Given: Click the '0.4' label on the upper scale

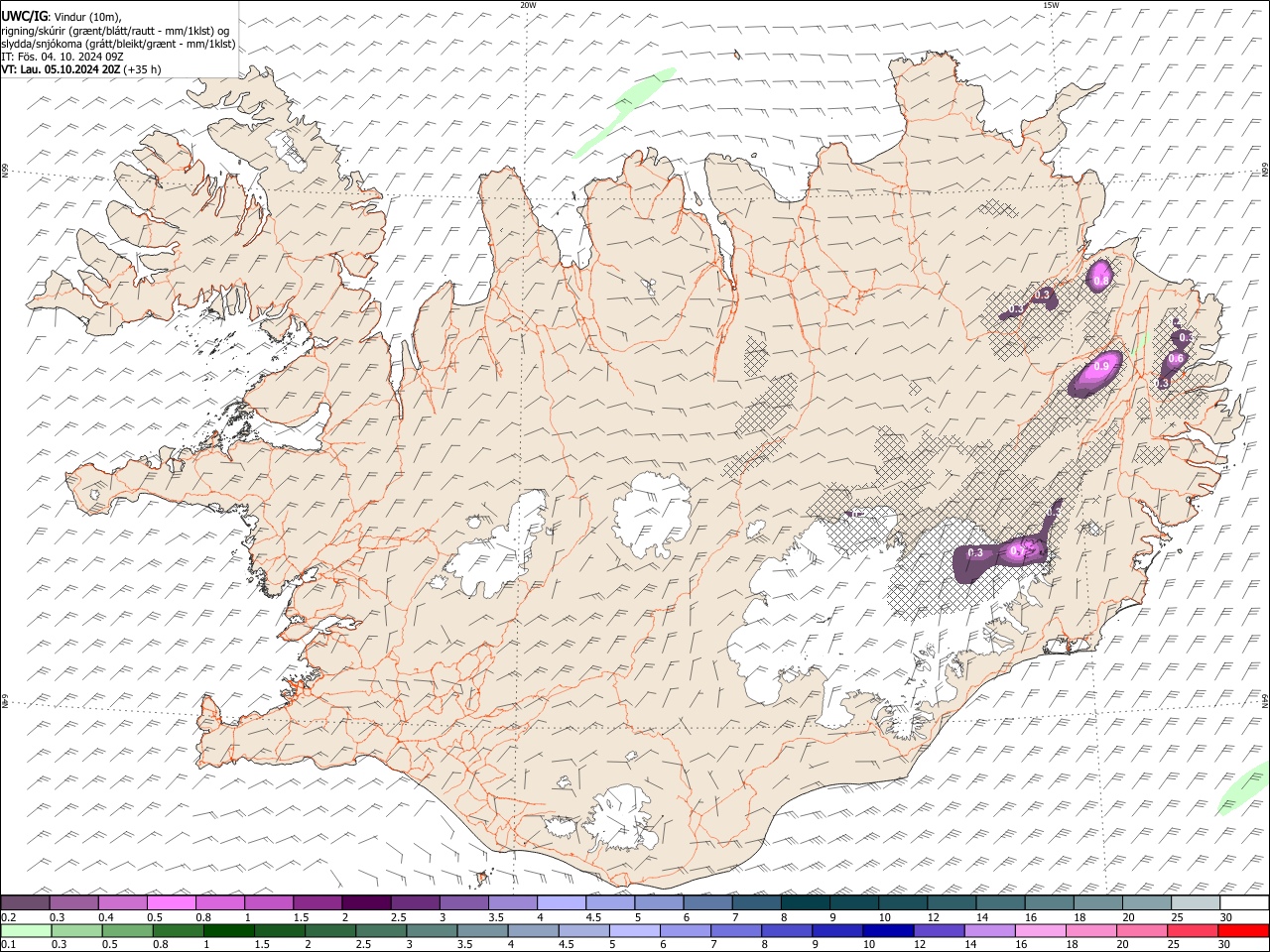Looking at the screenshot, I should pos(106,917).
